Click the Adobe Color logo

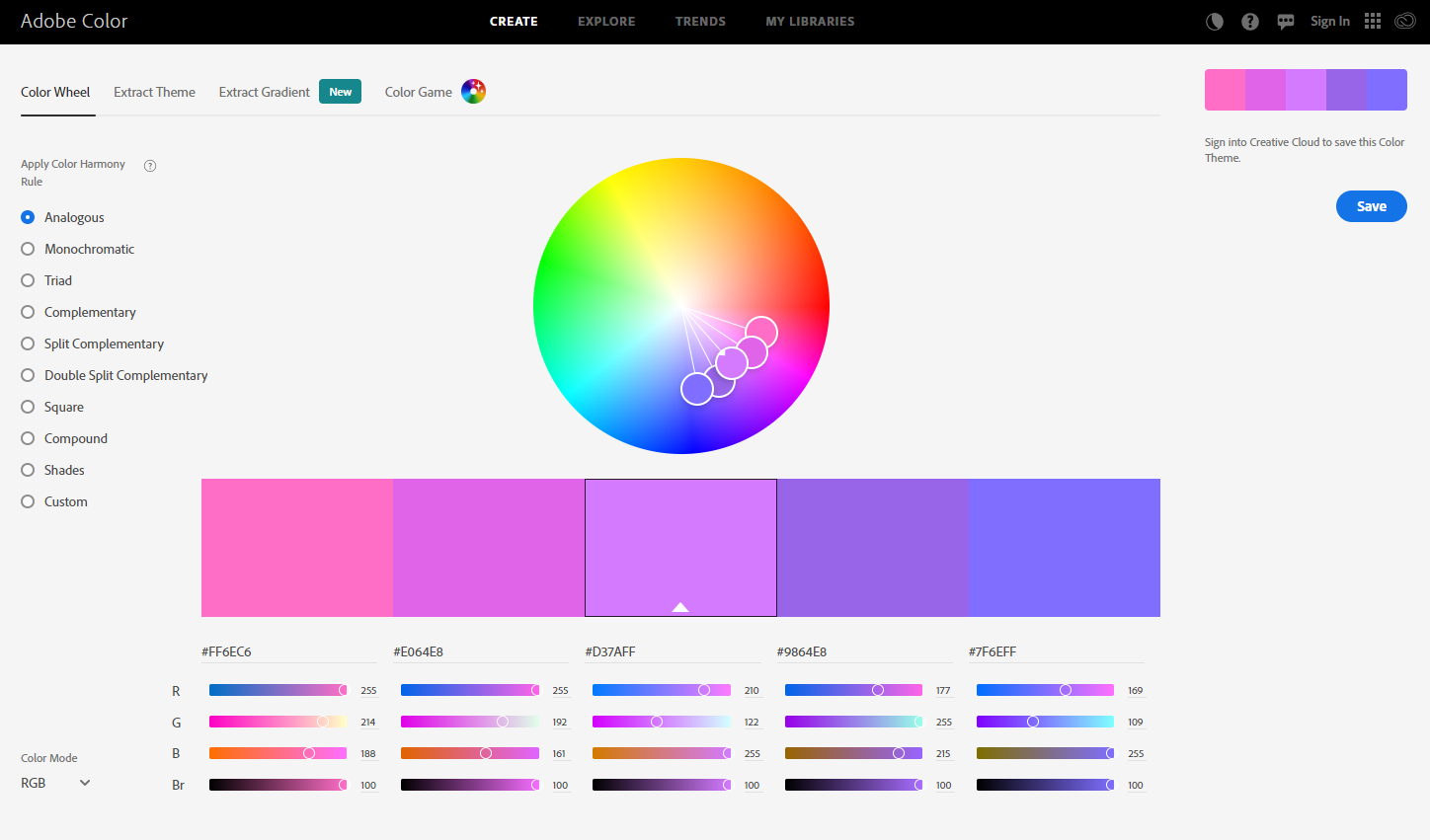74,21
